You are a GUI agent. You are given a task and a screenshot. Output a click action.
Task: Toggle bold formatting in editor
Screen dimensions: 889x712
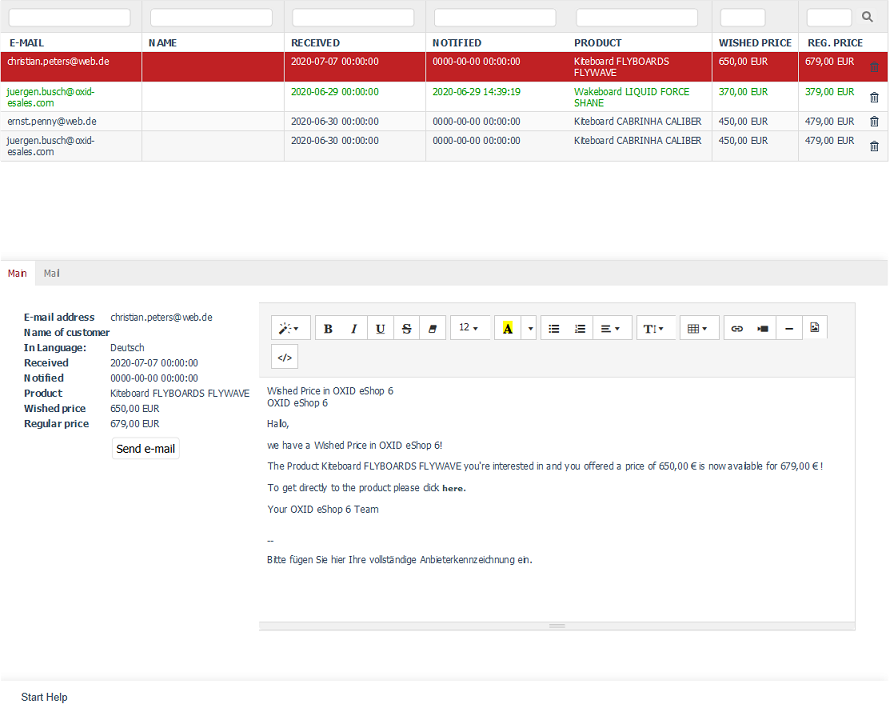[328, 328]
